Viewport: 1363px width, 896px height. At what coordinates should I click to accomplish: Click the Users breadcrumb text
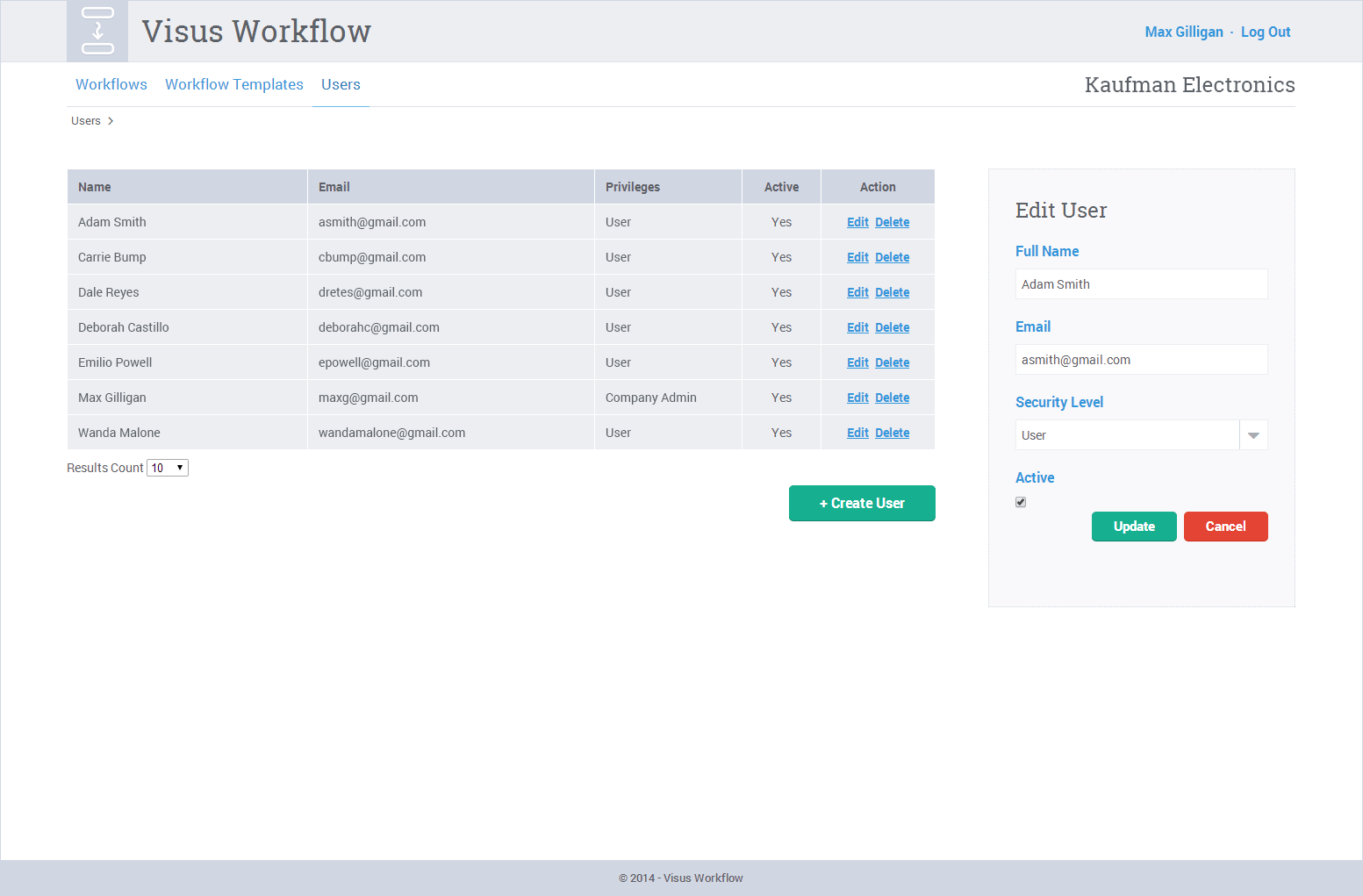click(86, 121)
